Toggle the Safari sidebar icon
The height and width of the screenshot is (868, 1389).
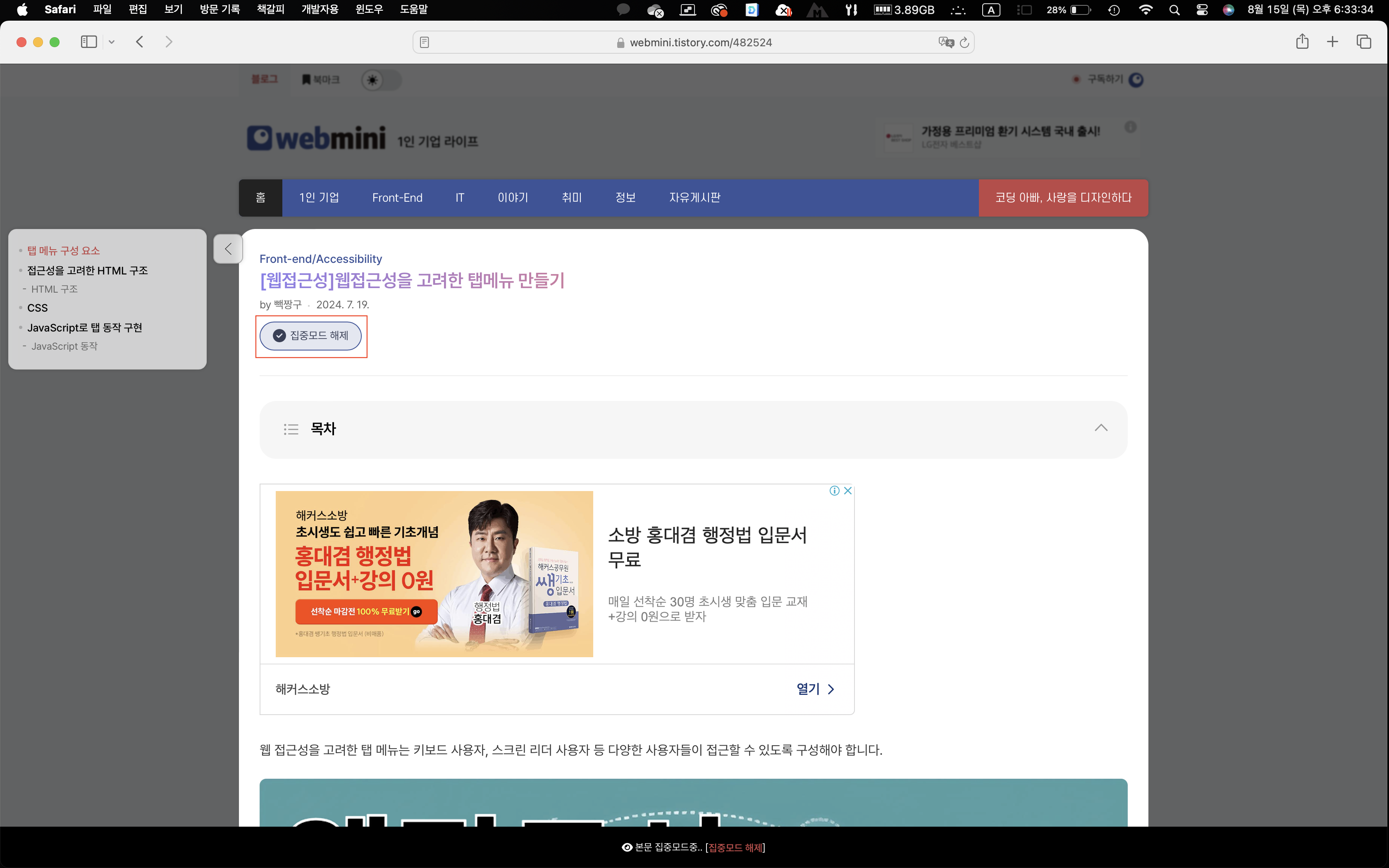point(89,42)
